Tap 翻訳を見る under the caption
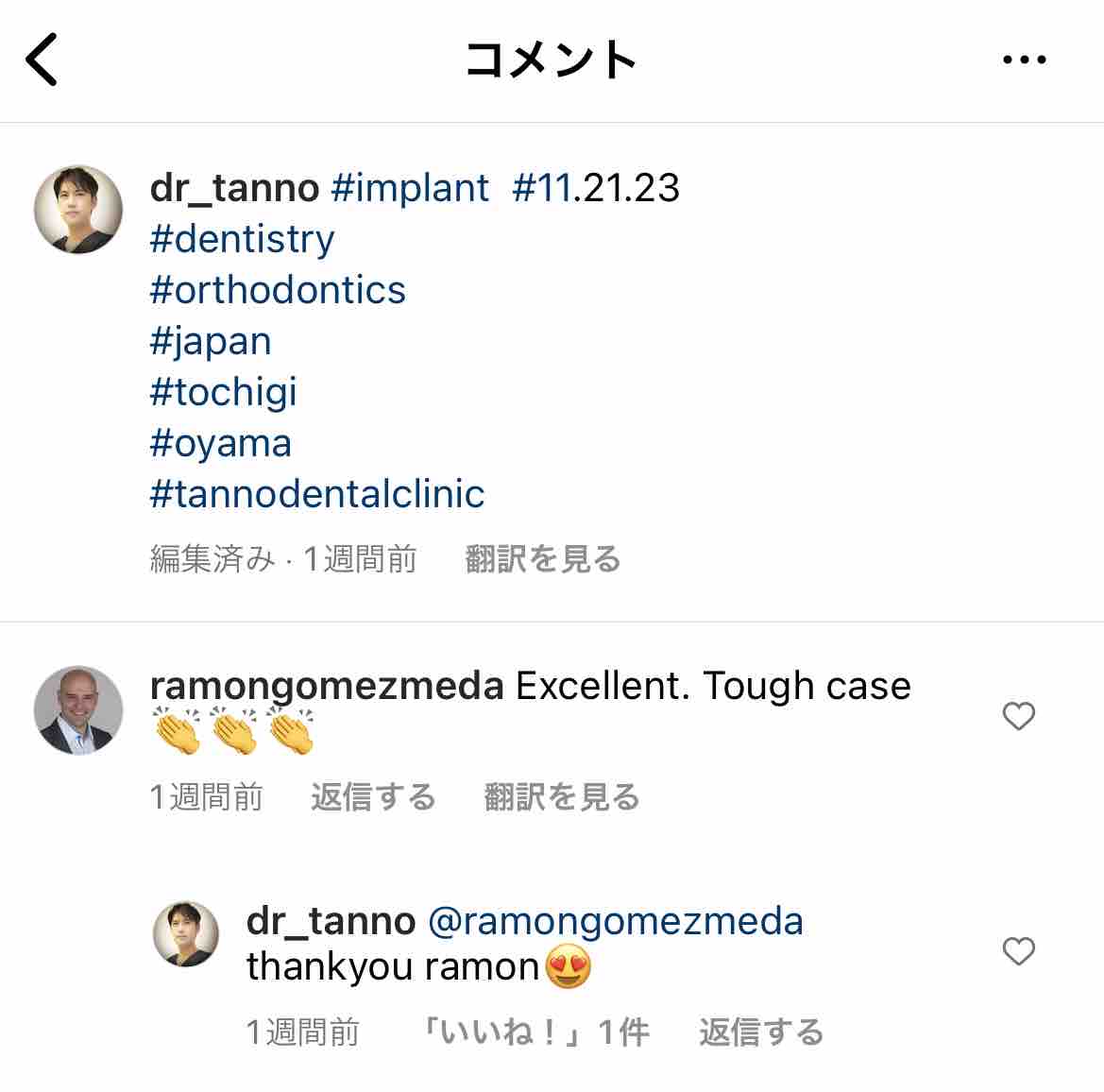The width and height of the screenshot is (1104, 1092). [x=543, y=559]
